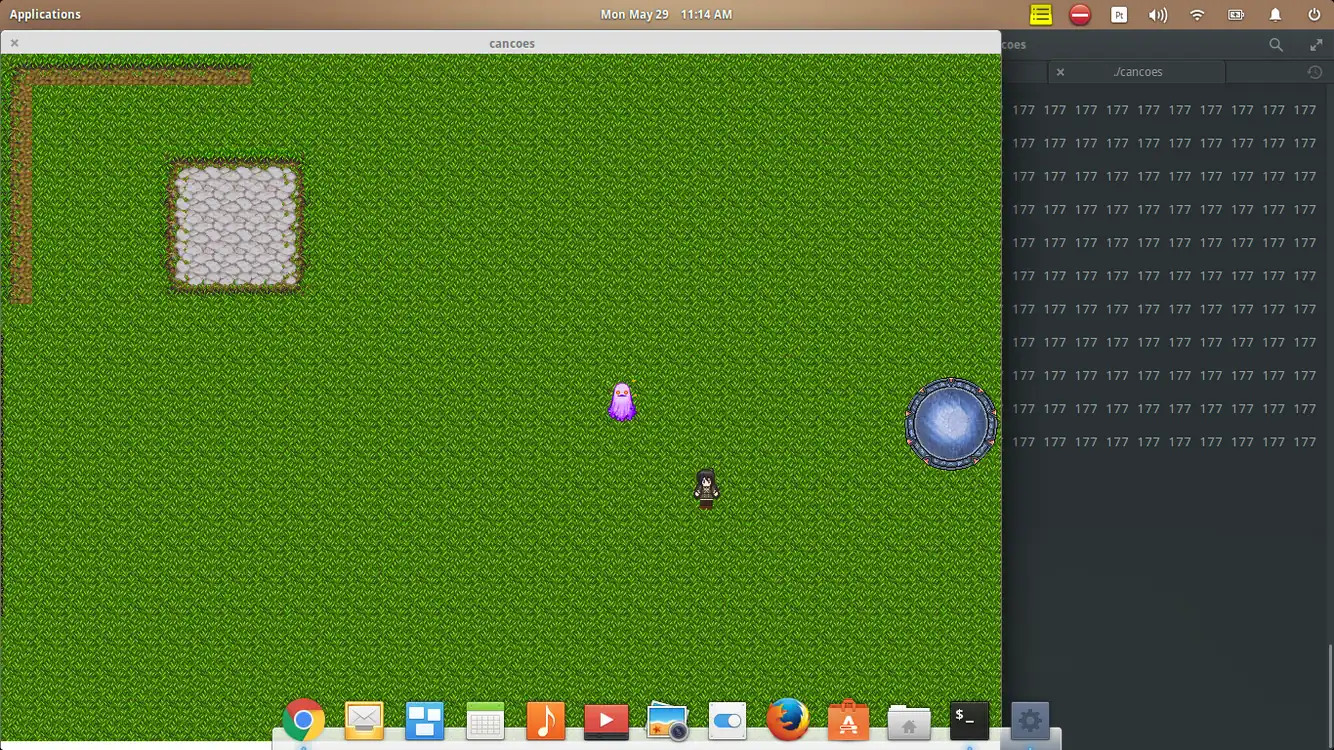Open Firefox from the dock
The image size is (1334, 750).
click(788, 720)
